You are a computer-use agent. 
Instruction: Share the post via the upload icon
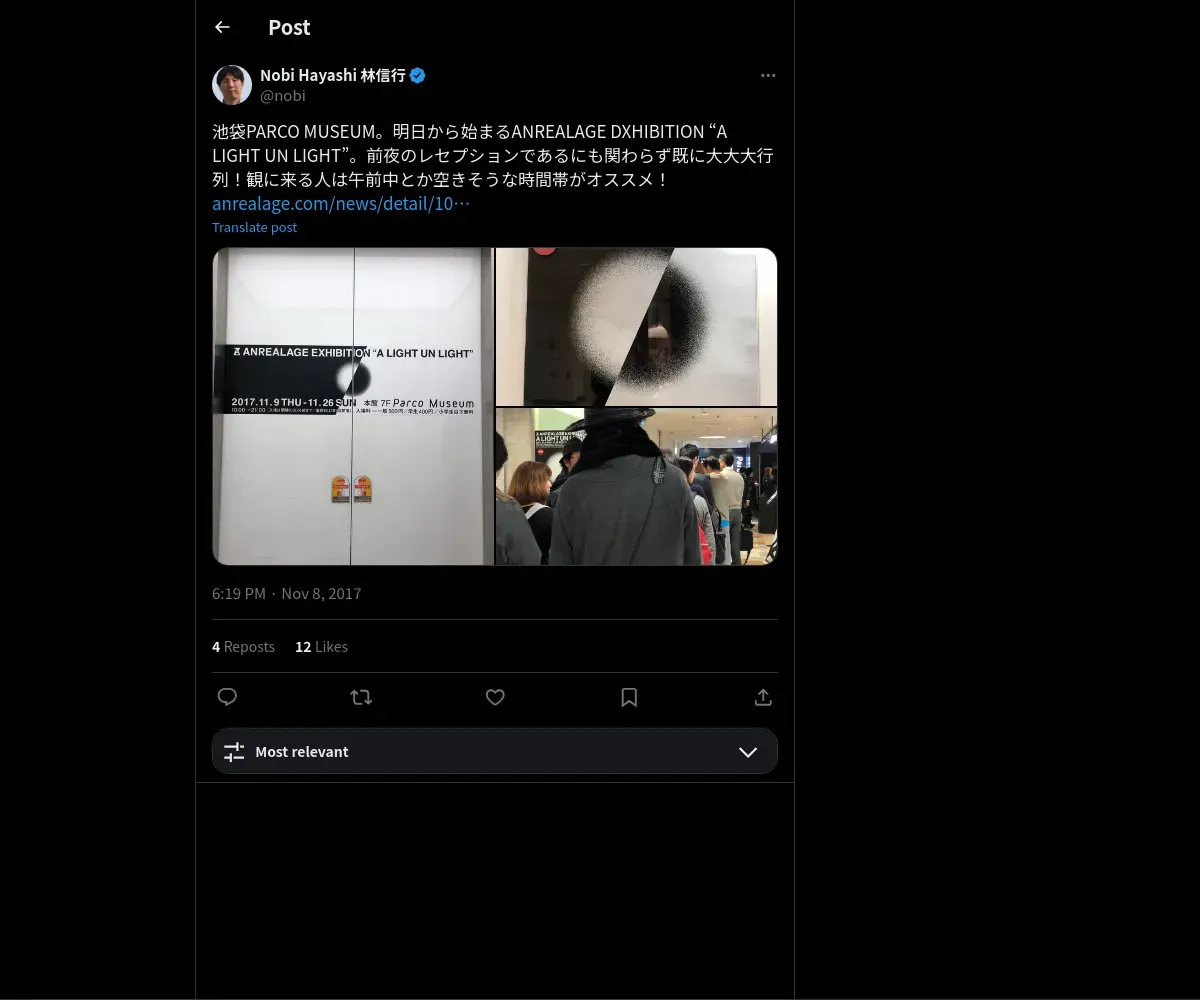click(763, 697)
